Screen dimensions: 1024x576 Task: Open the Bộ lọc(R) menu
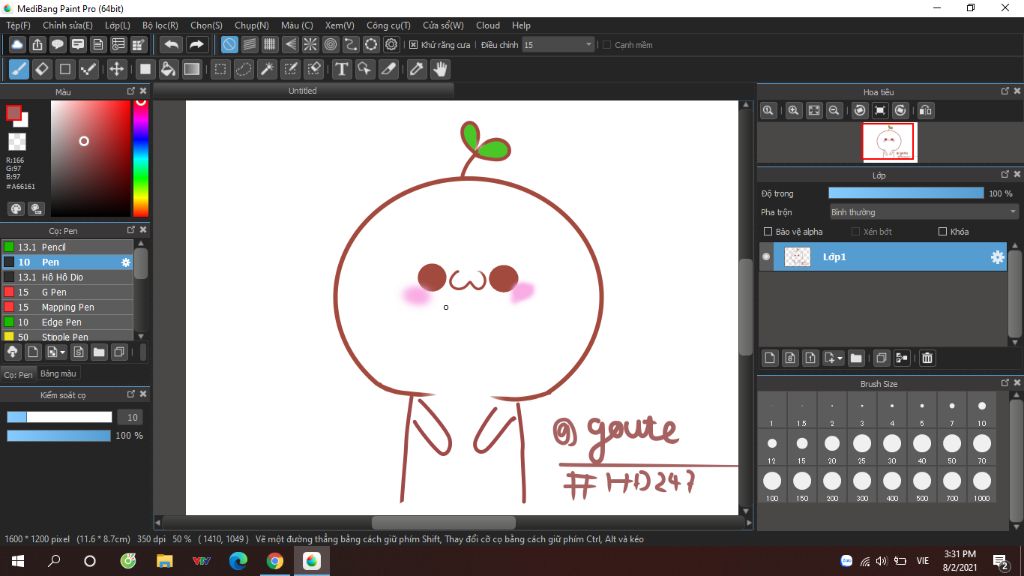click(x=160, y=25)
